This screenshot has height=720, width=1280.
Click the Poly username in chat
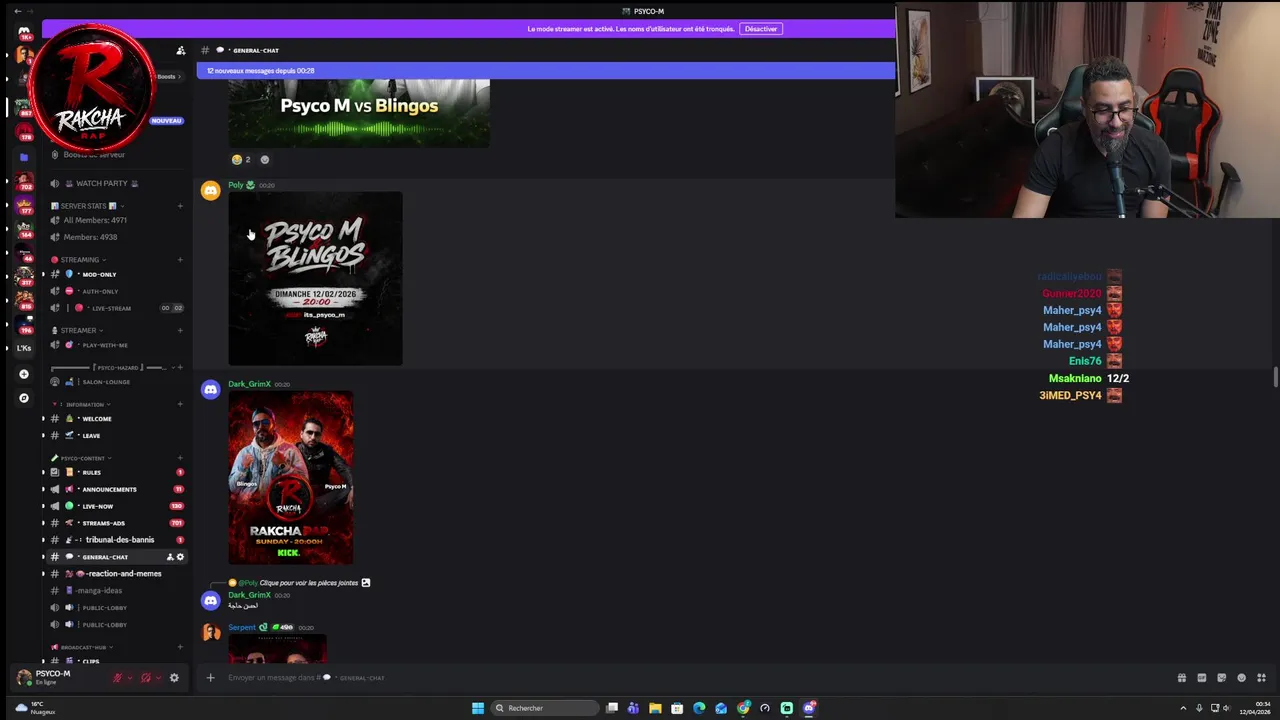pos(236,185)
